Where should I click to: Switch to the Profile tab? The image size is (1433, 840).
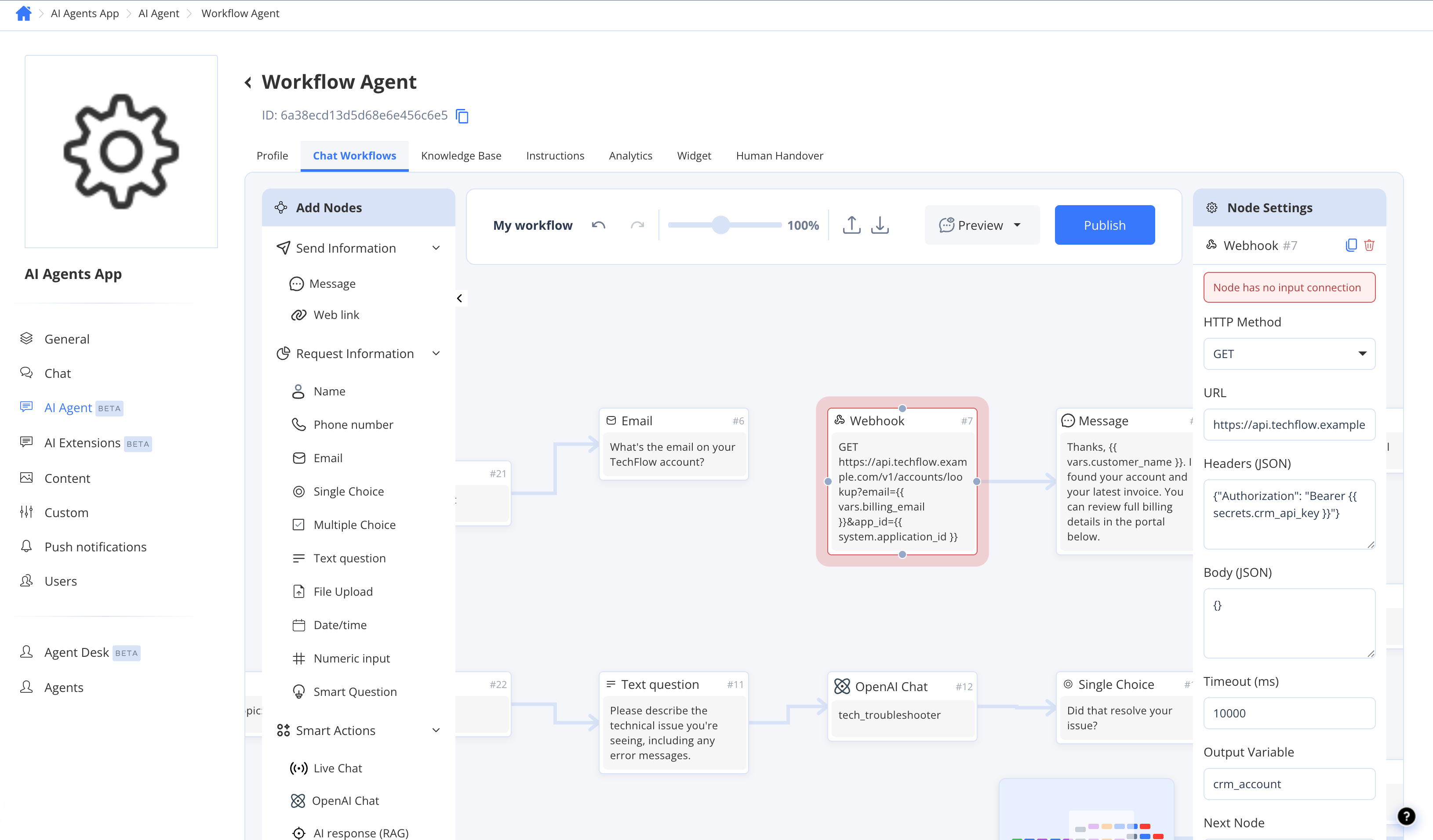(x=272, y=156)
